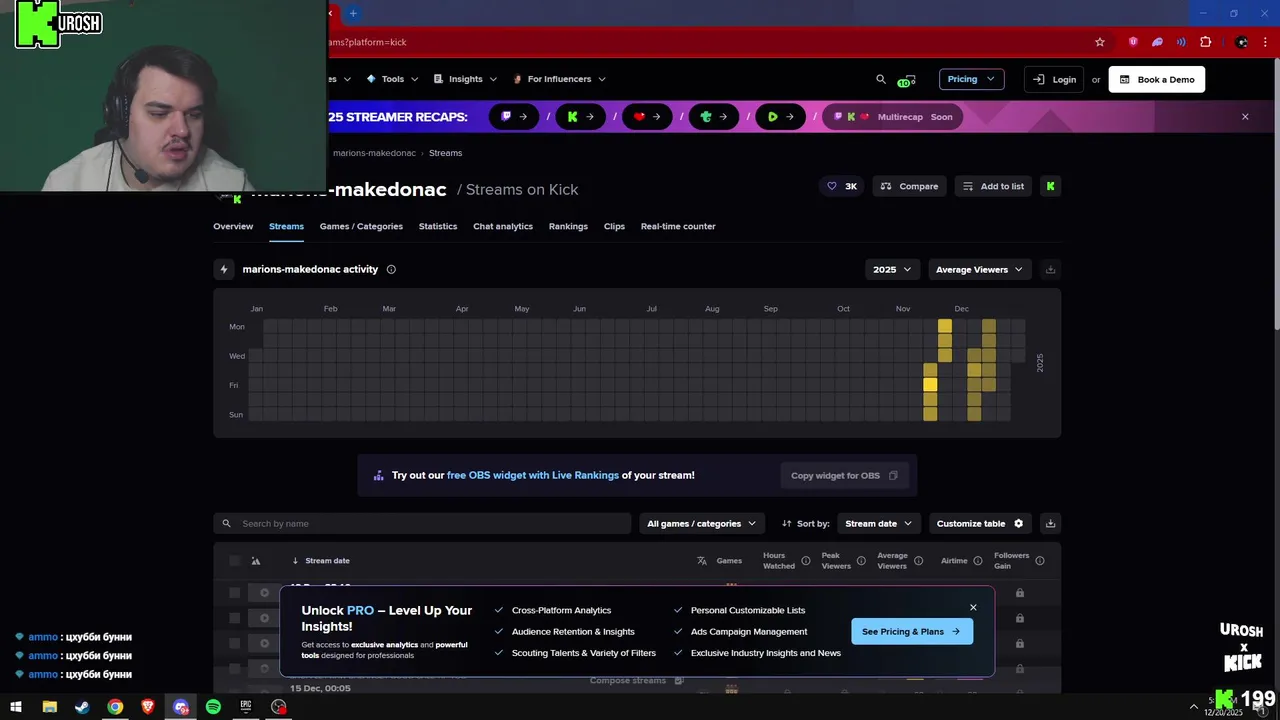Click the 3K heart followers button
The height and width of the screenshot is (720, 1280).
click(841, 186)
